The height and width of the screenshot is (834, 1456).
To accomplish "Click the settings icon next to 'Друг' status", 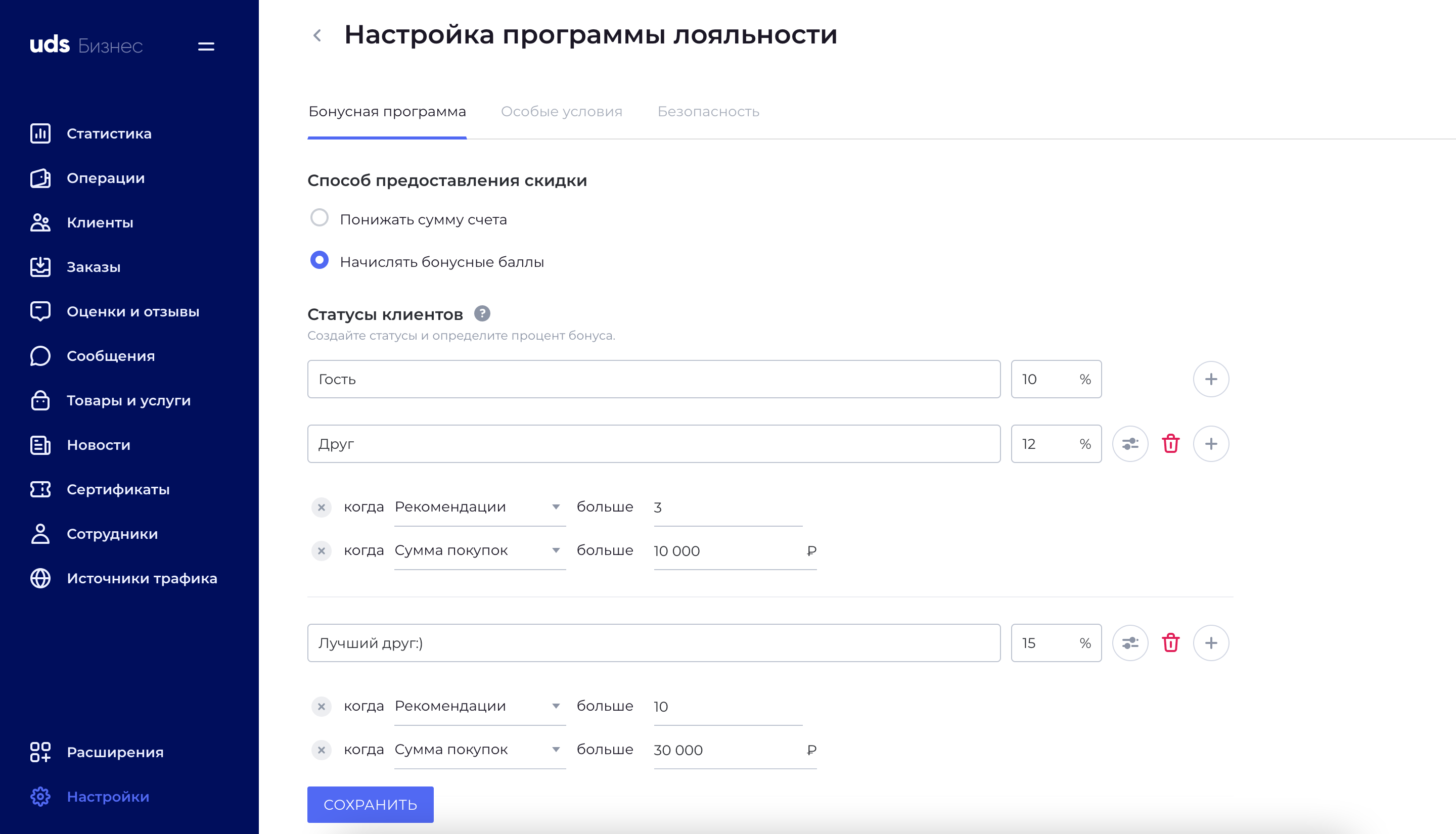I will [x=1129, y=443].
